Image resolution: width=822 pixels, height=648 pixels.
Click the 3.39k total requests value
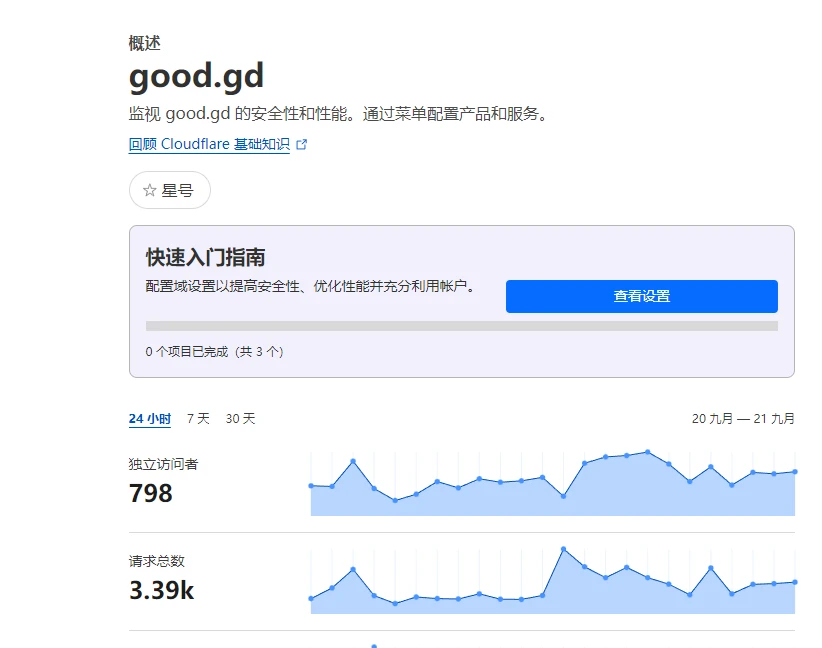point(161,591)
